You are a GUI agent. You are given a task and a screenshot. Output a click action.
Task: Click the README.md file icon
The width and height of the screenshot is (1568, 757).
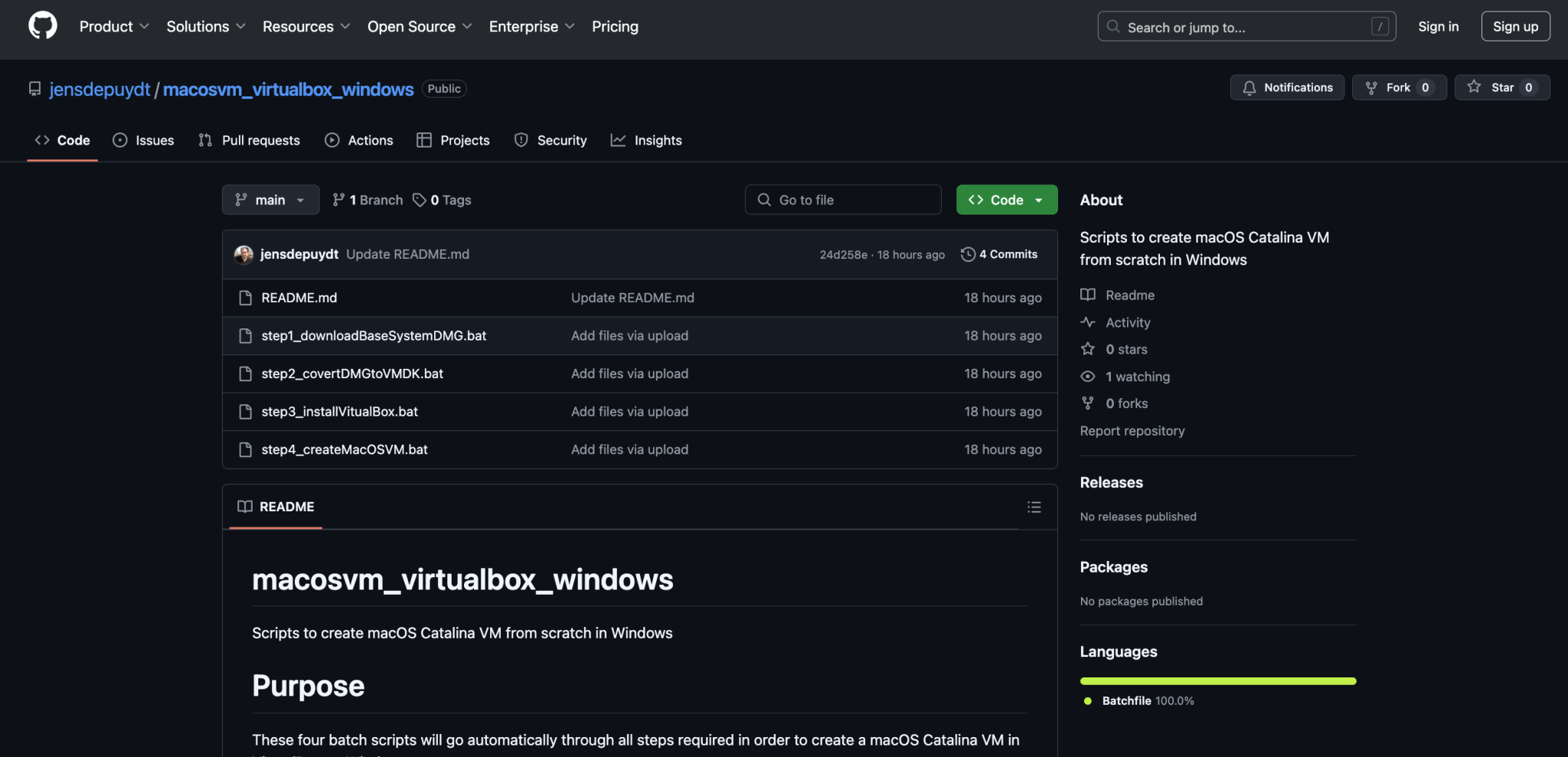pos(246,298)
